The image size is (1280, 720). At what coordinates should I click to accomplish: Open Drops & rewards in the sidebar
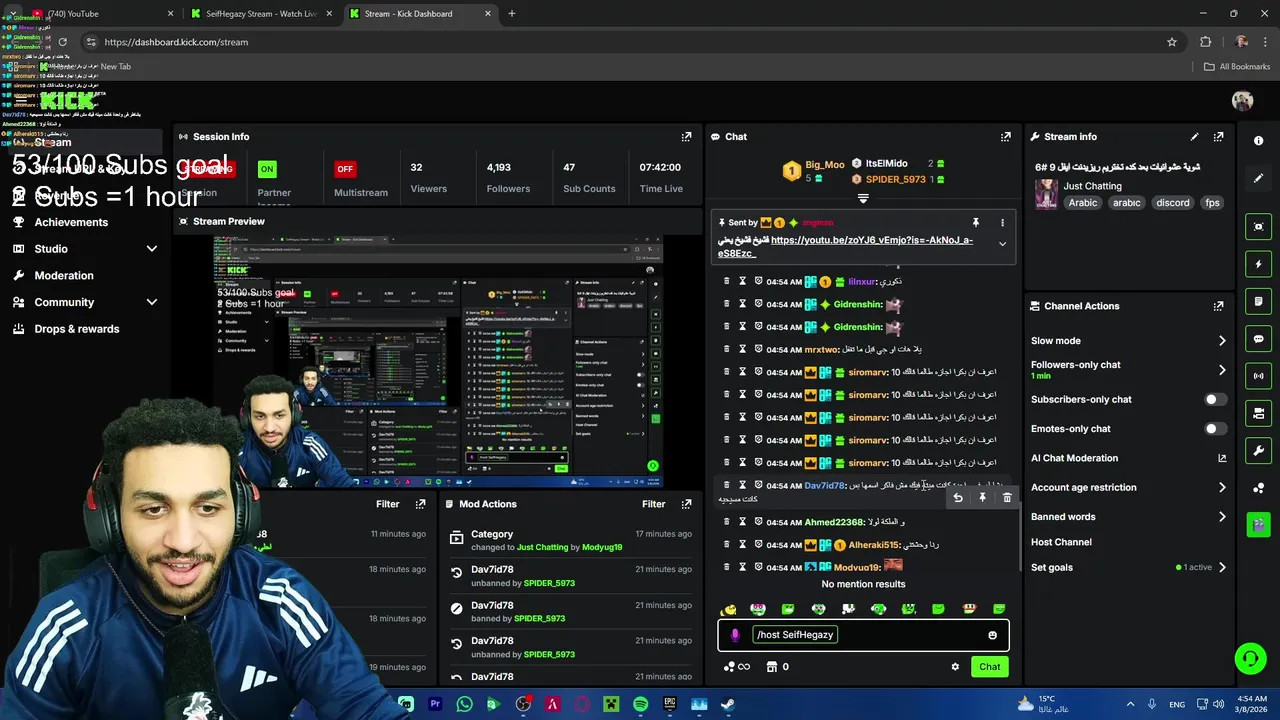click(76, 329)
